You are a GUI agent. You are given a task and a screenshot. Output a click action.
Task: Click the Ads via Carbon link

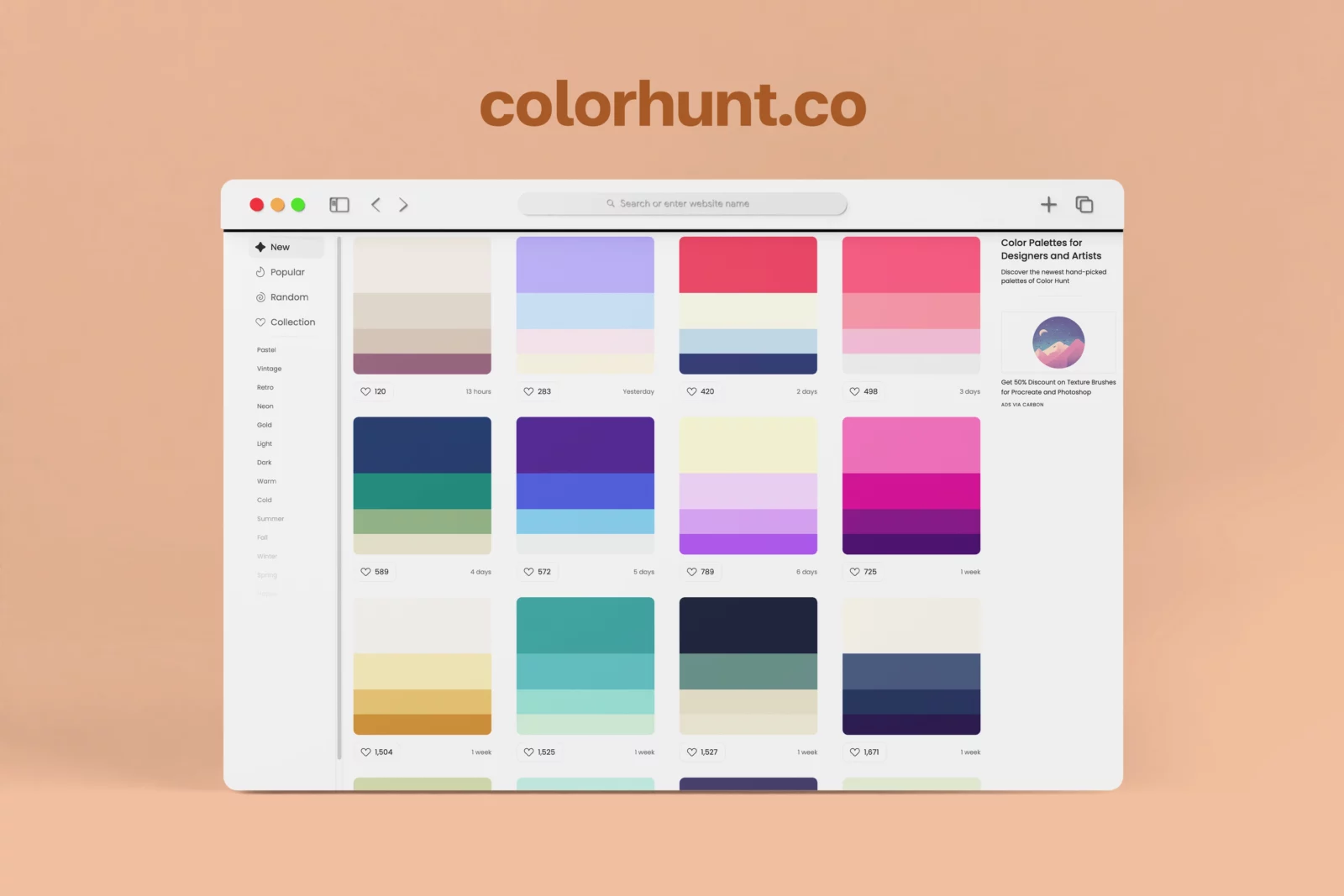(1022, 405)
